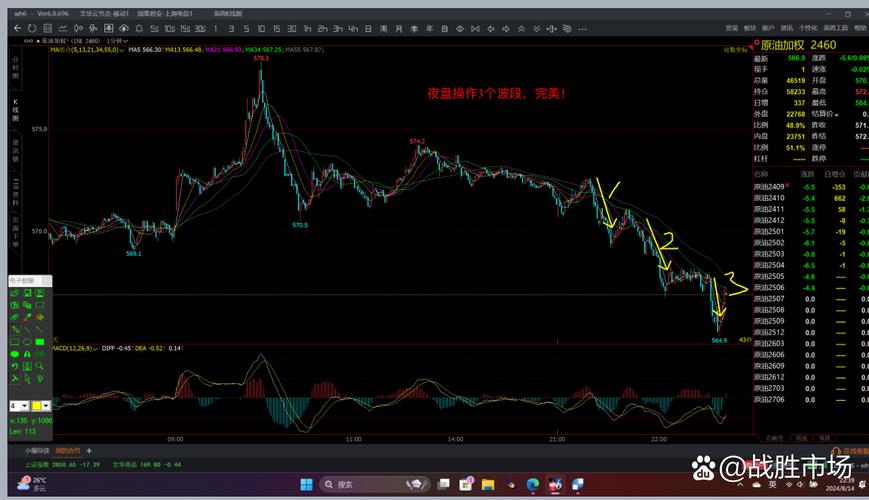Select the red-green highlighter pen tool
The height and width of the screenshot is (500, 869).
(x=27, y=318)
